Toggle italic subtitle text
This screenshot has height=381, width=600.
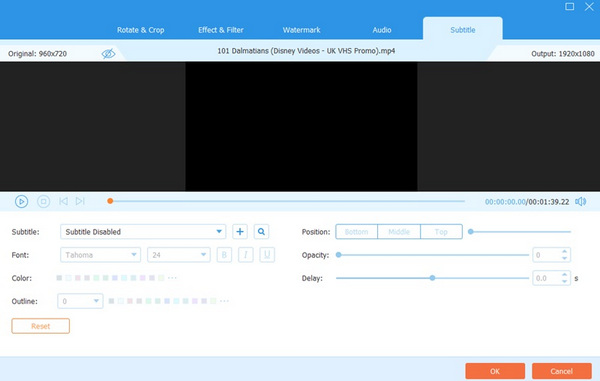(x=246, y=255)
